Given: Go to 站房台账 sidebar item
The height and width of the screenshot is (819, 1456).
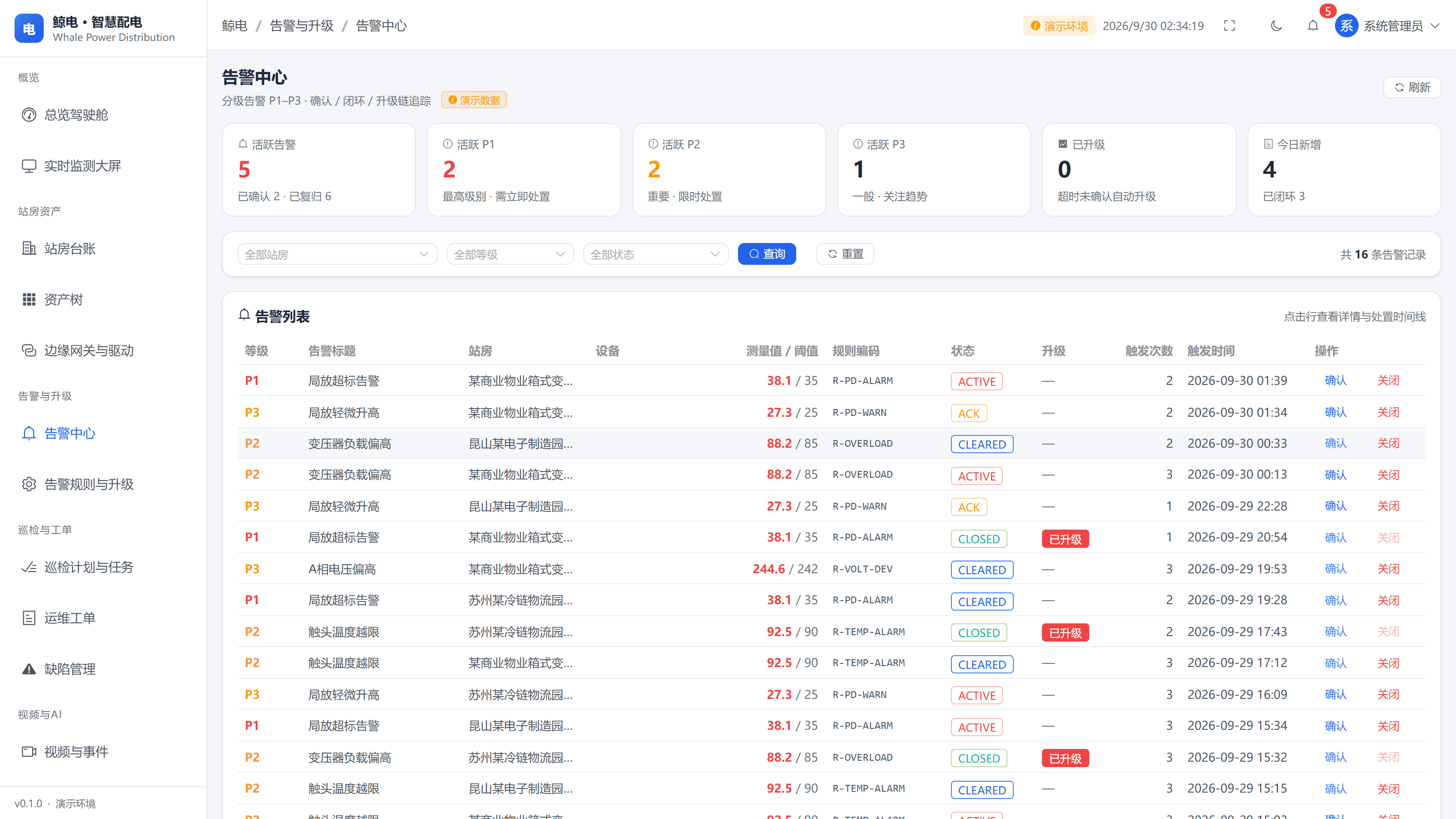Looking at the screenshot, I should click(103, 248).
